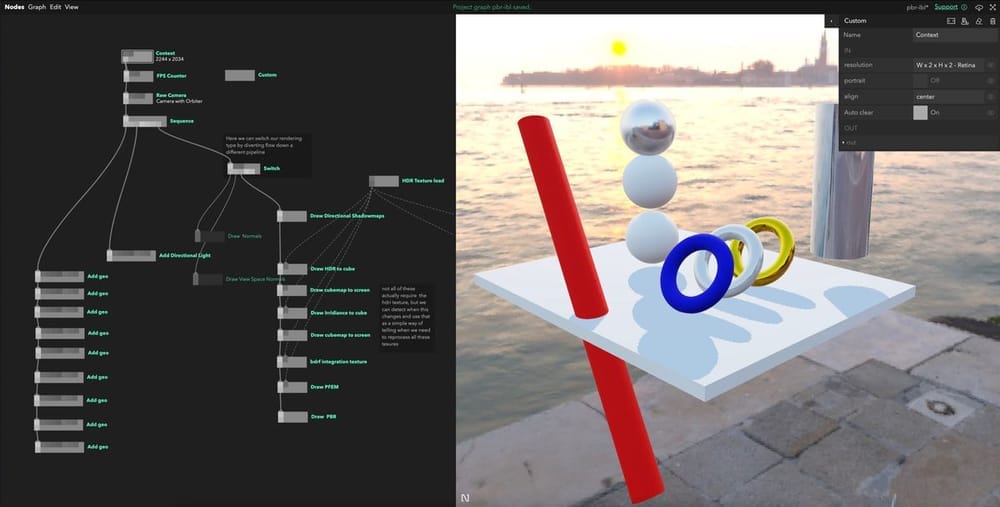Click the cloud publish icon in top bar

[x=978, y=7]
